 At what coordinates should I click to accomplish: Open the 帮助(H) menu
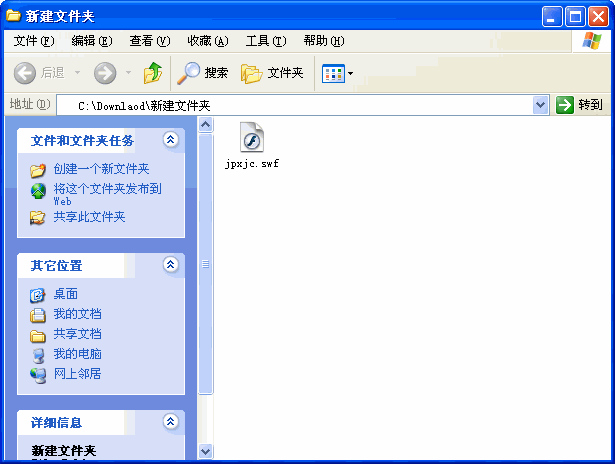point(324,41)
